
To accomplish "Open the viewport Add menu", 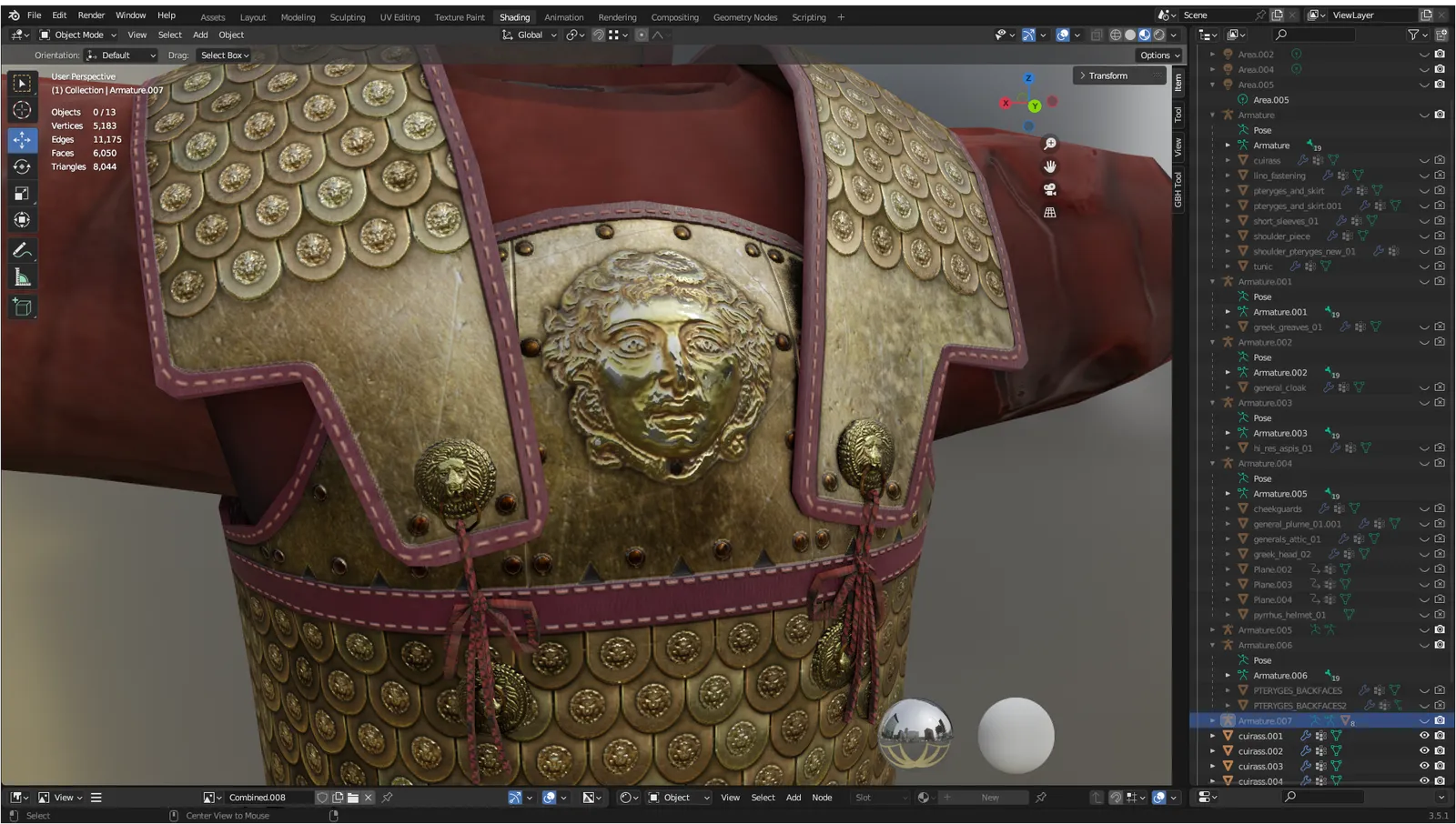I will [200, 35].
